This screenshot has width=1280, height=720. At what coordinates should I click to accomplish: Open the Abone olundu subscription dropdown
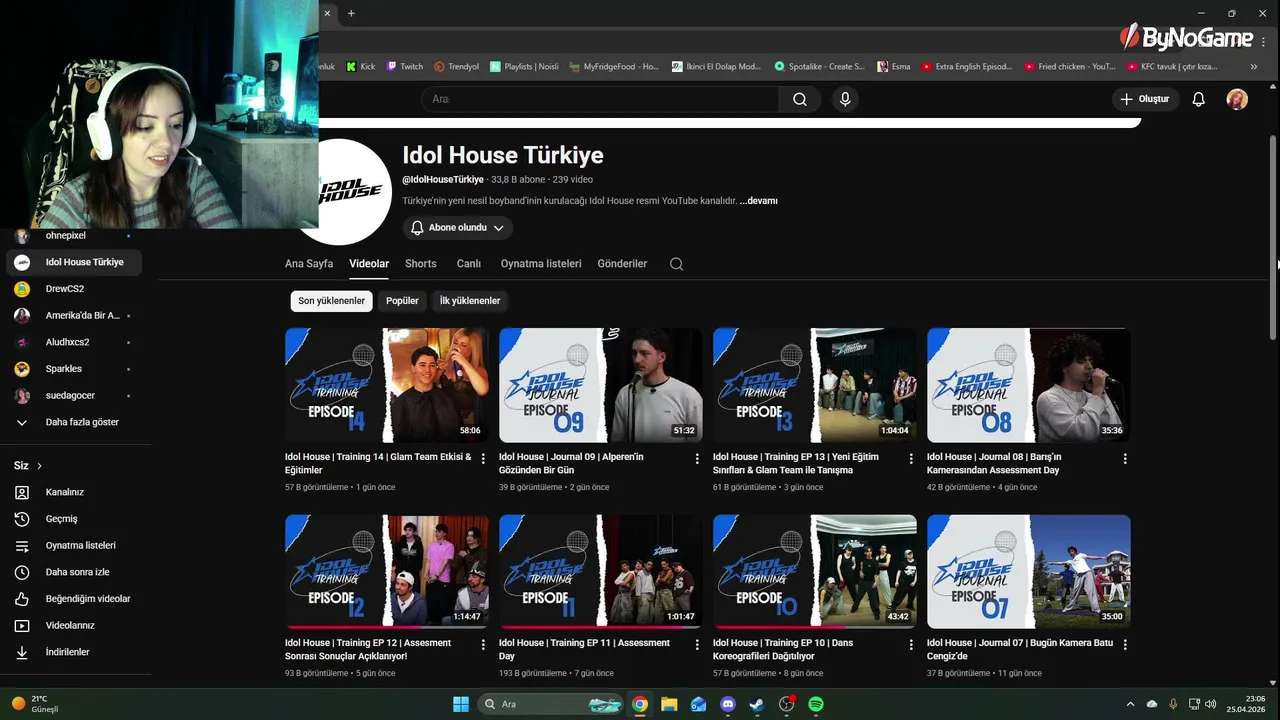tap(458, 228)
